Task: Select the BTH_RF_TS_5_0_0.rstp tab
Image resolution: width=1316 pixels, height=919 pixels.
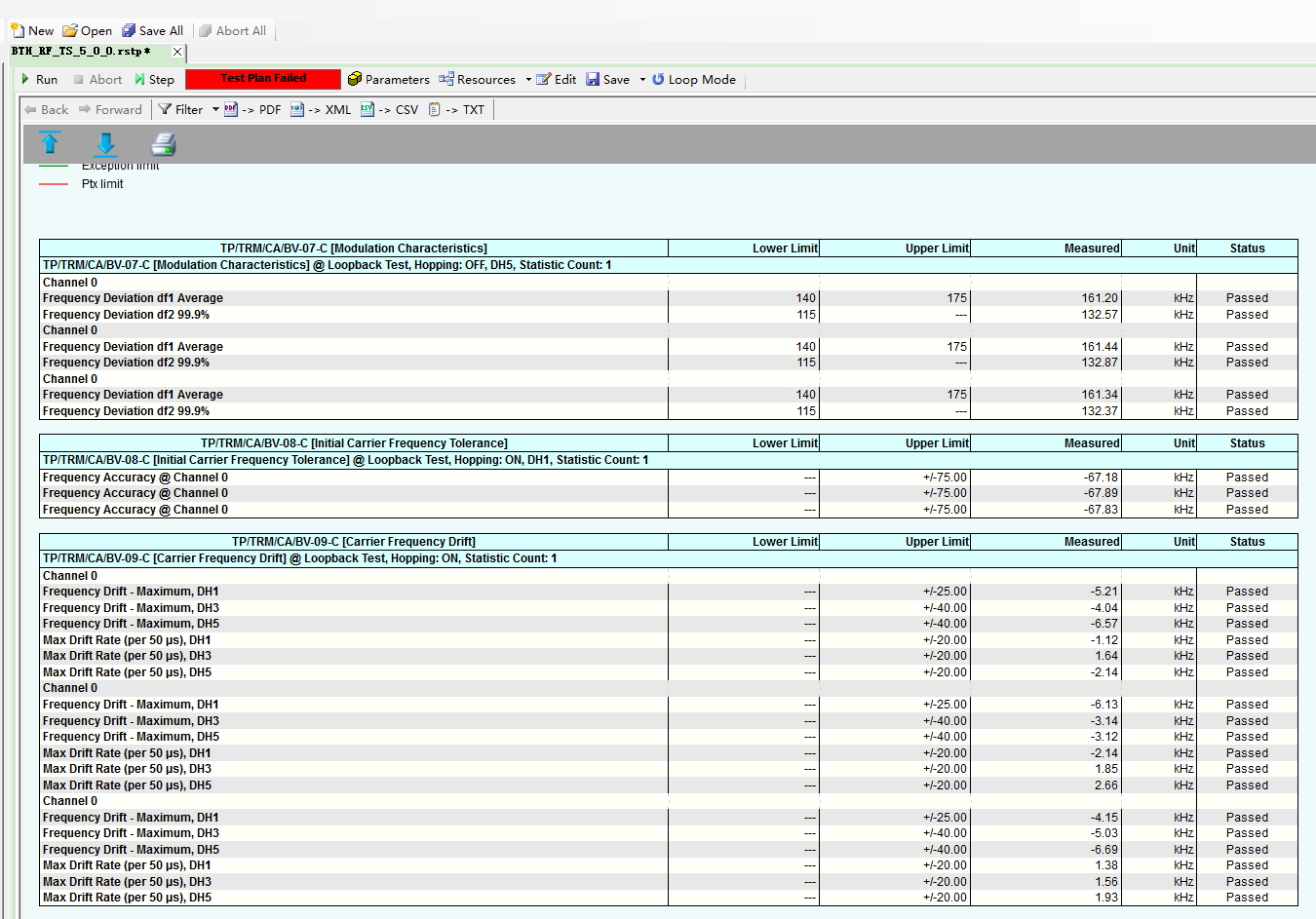Action: point(81,52)
